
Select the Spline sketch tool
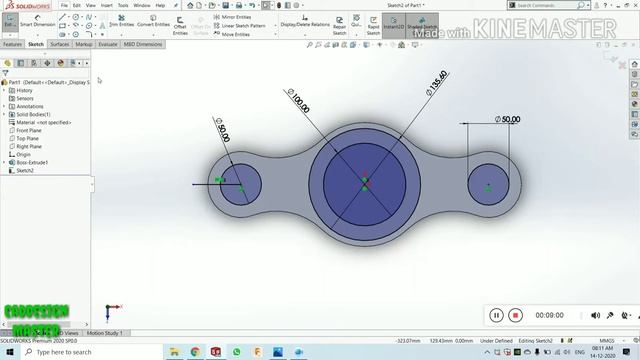[x=89, y=17]
